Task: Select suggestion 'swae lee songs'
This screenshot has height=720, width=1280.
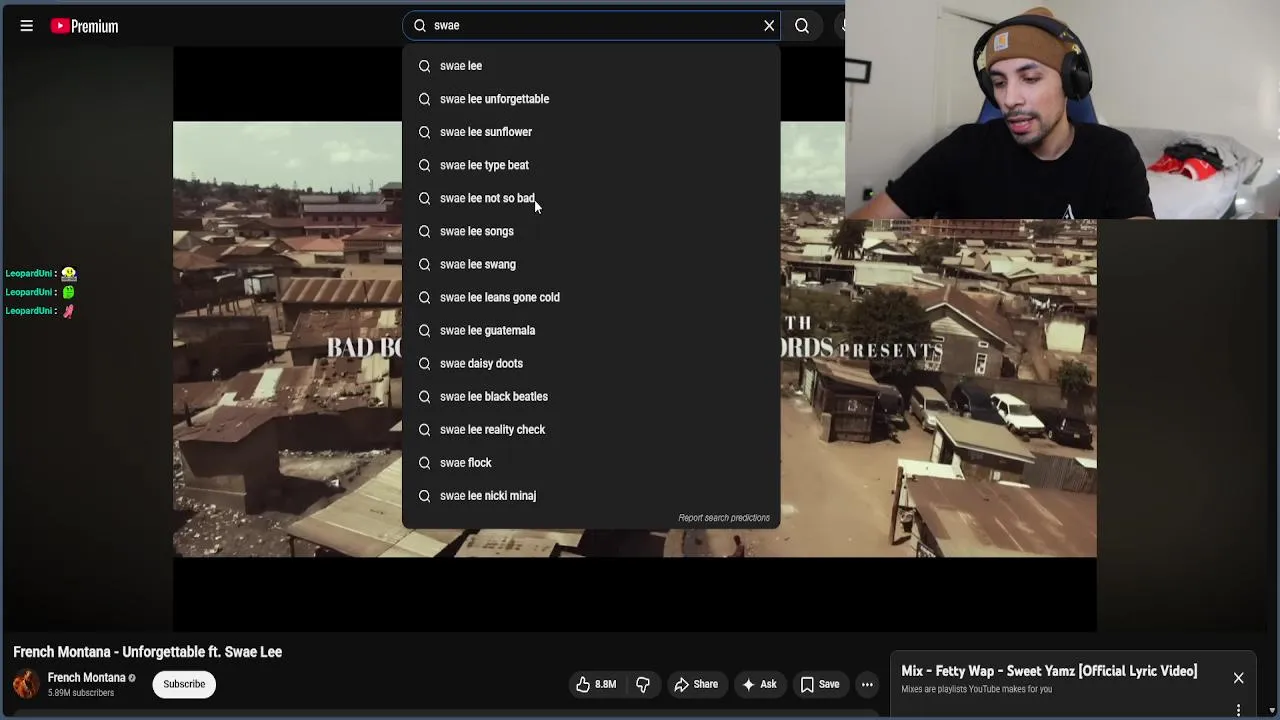Action: coord(591,231)
